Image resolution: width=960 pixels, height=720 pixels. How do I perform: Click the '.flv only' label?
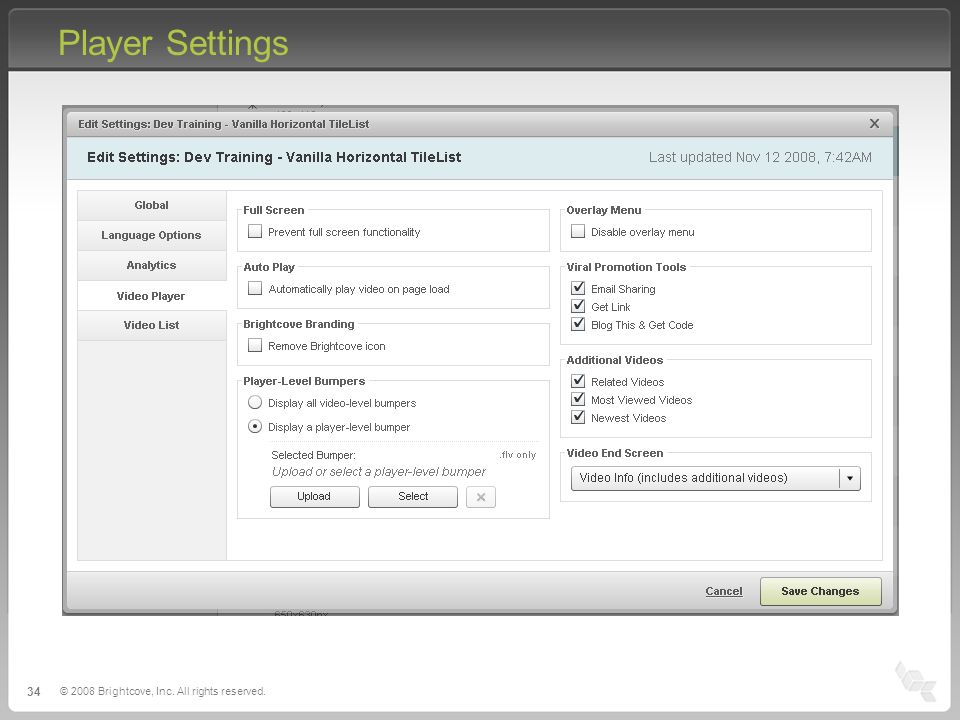[x=517, y=455]
